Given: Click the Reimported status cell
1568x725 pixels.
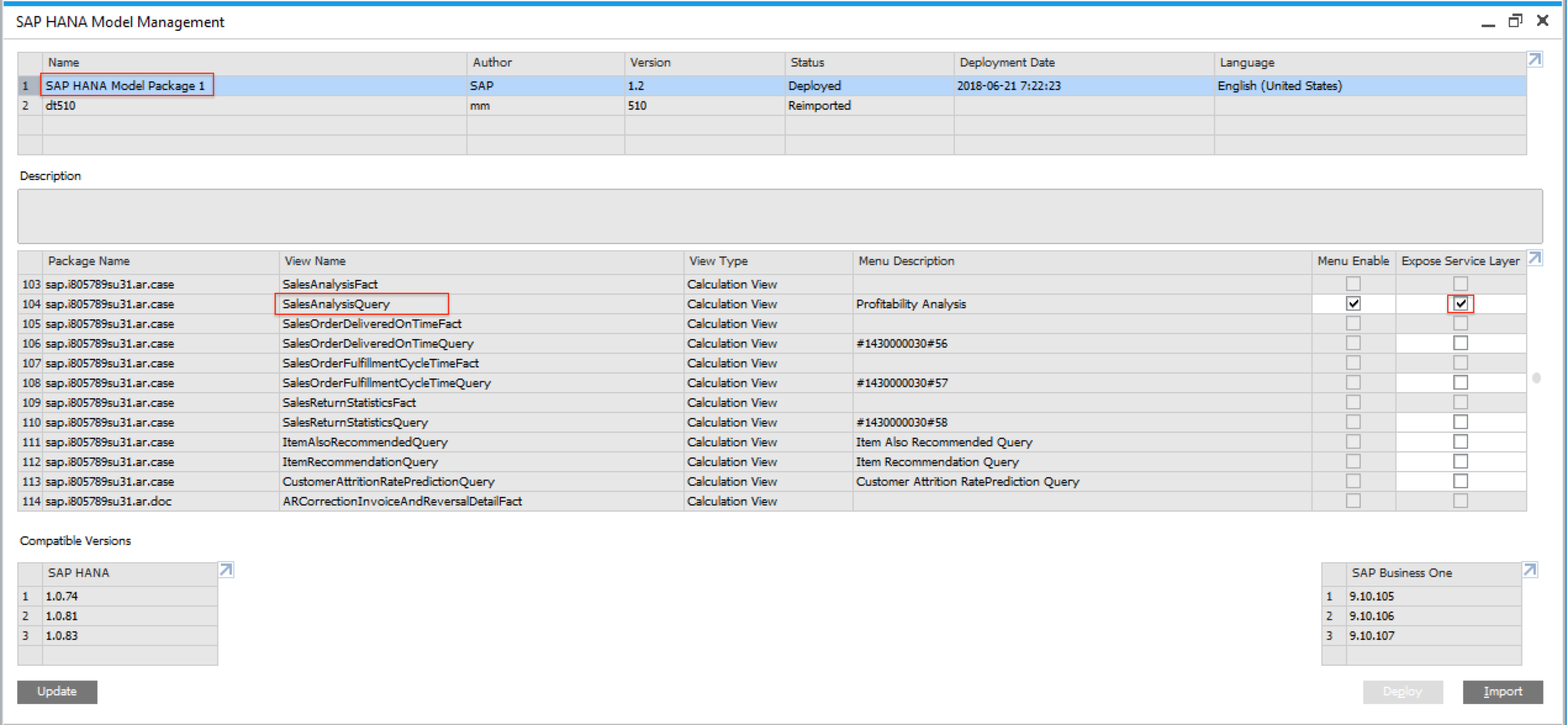Looking at the screenshot, I should 870,105.
